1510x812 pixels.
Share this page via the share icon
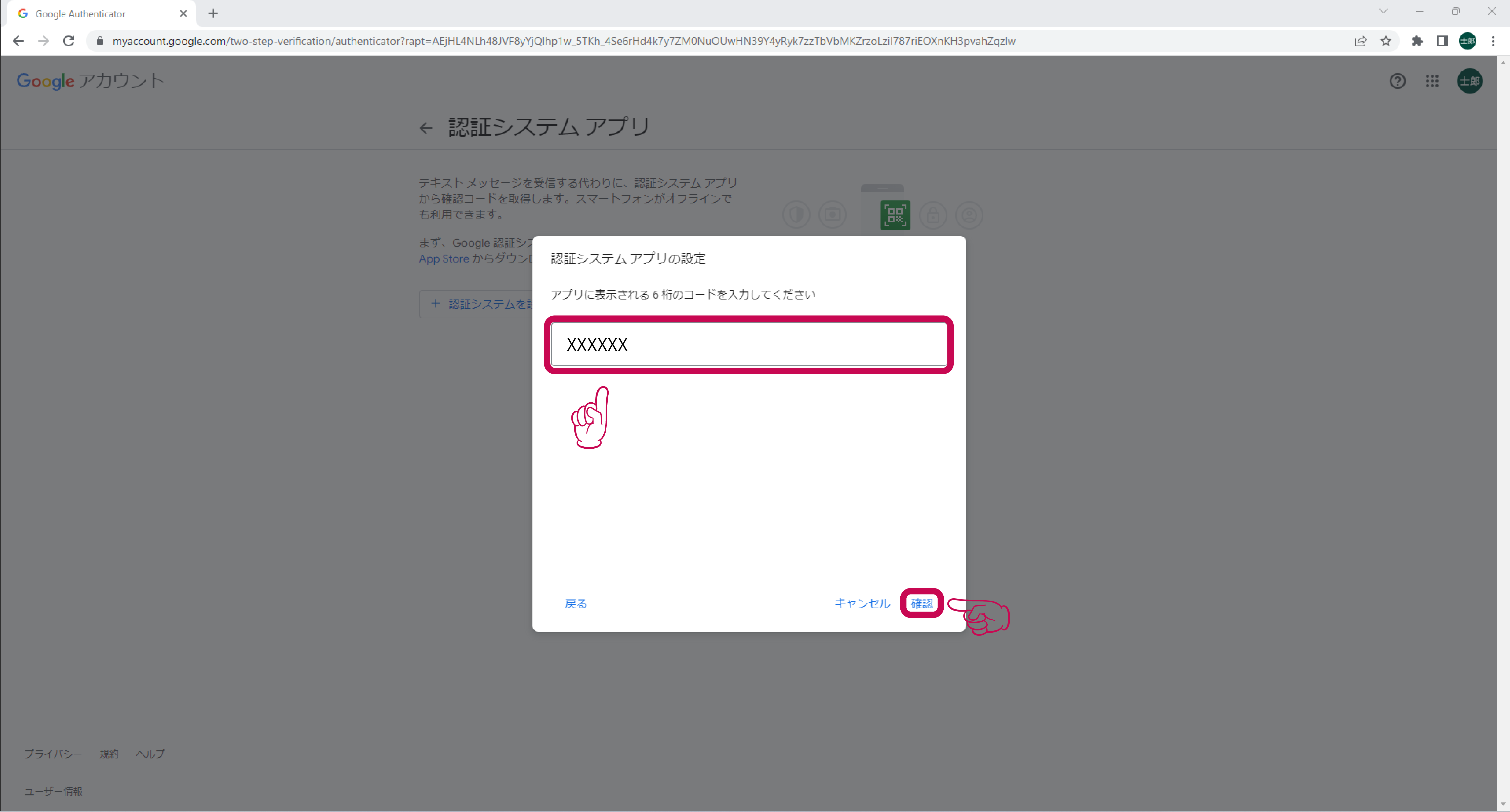tap(1361, 41)
